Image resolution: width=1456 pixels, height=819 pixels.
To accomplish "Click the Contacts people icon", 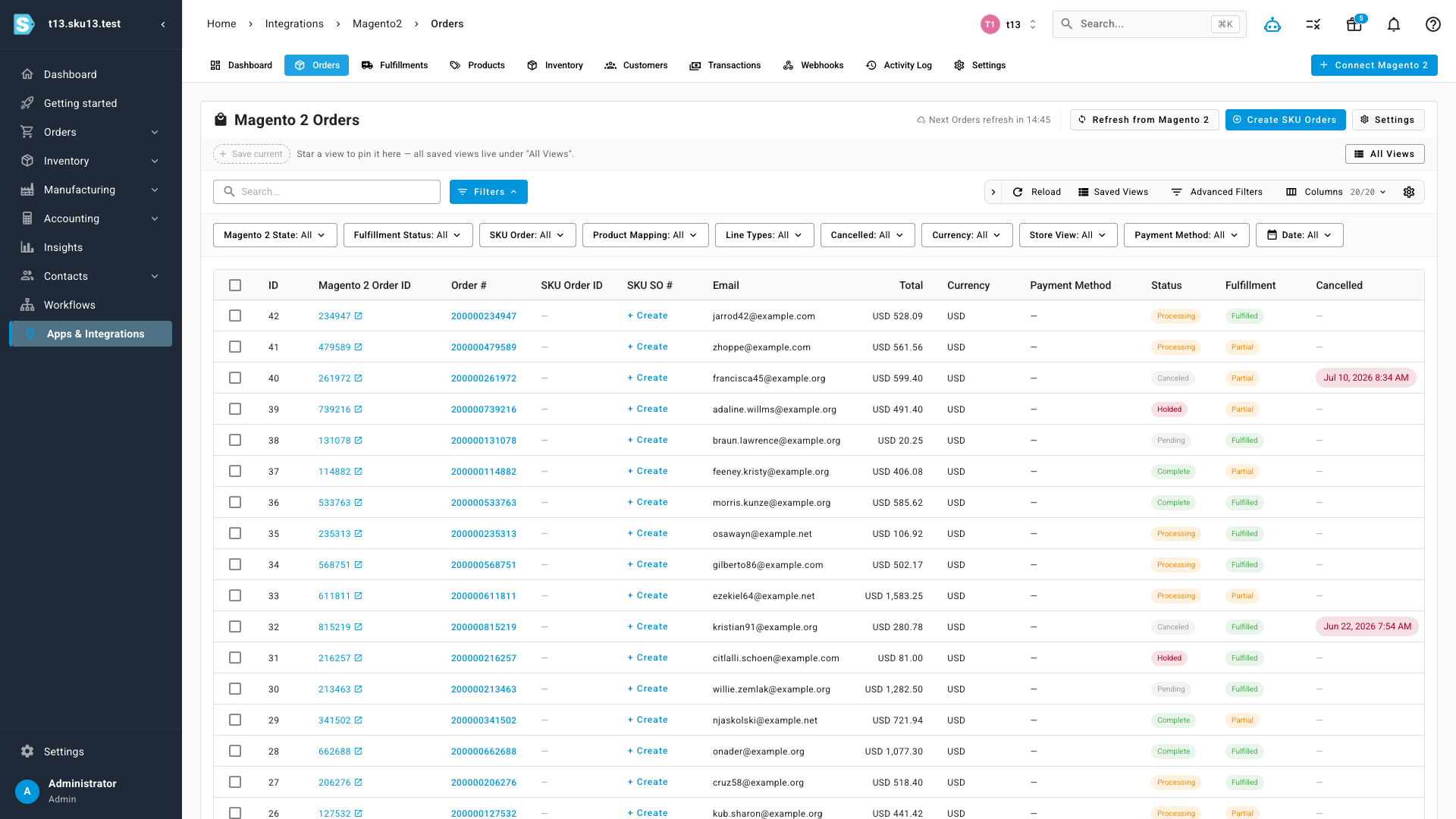I will click(27, 276).
